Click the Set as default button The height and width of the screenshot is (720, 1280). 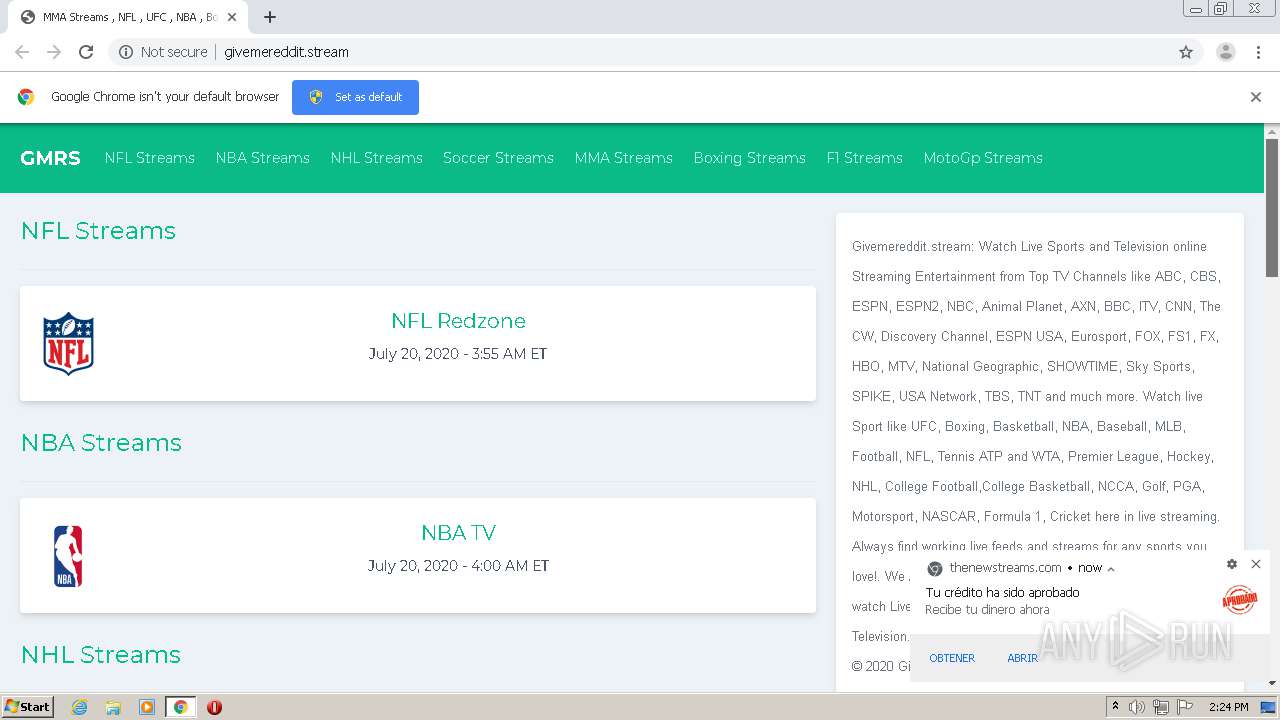click(355, 97)
